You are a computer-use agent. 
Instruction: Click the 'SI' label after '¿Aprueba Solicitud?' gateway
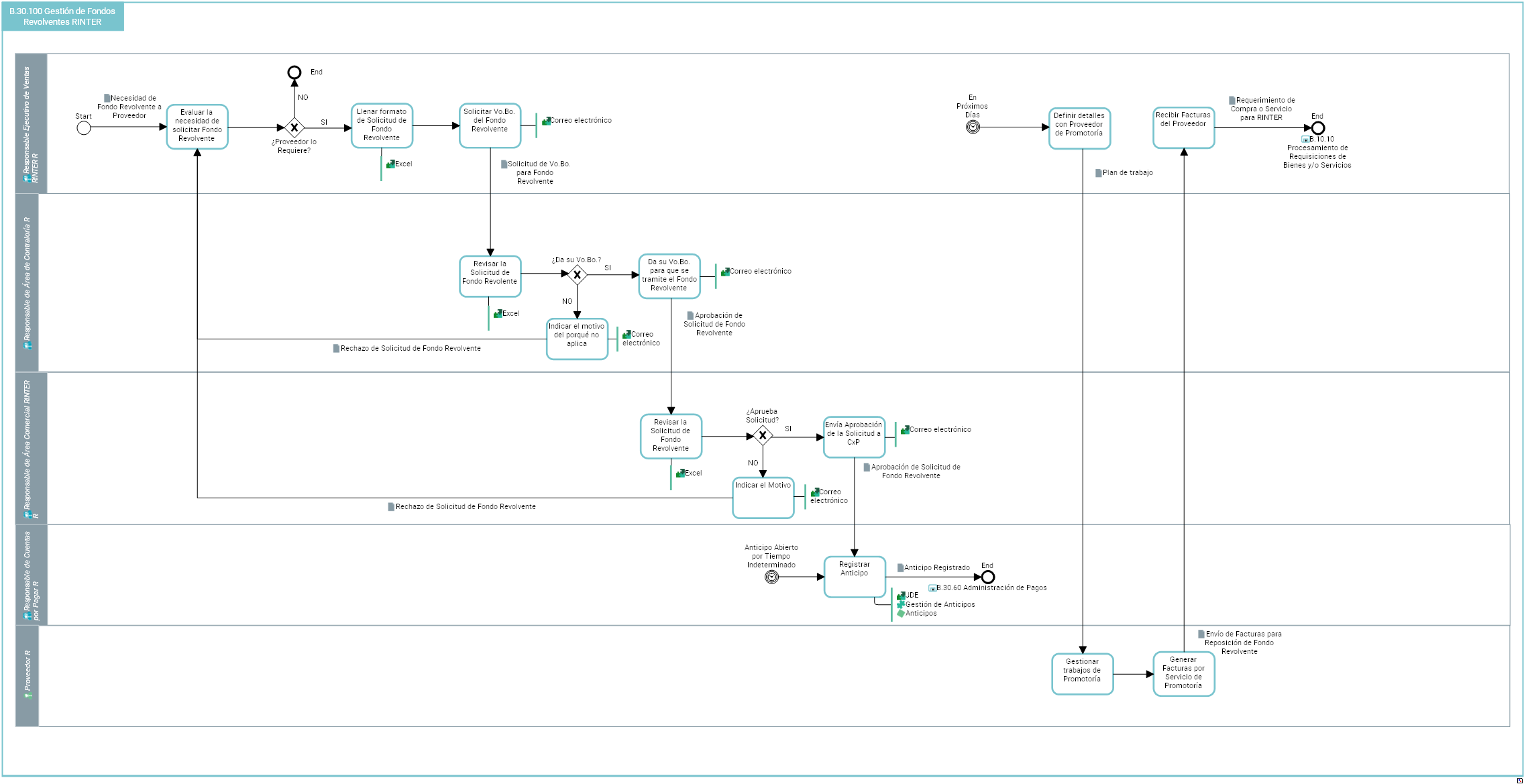pos(788,429)
